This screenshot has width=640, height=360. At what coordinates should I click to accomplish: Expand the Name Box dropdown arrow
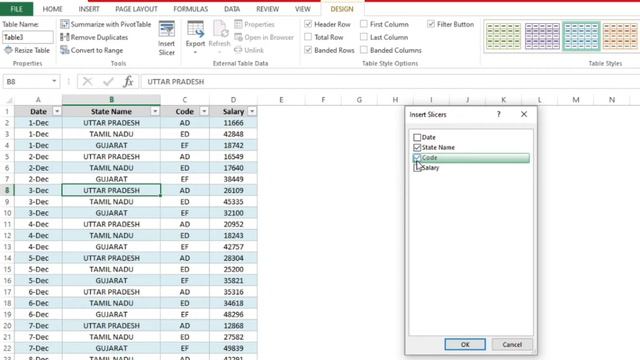[54, 82]
